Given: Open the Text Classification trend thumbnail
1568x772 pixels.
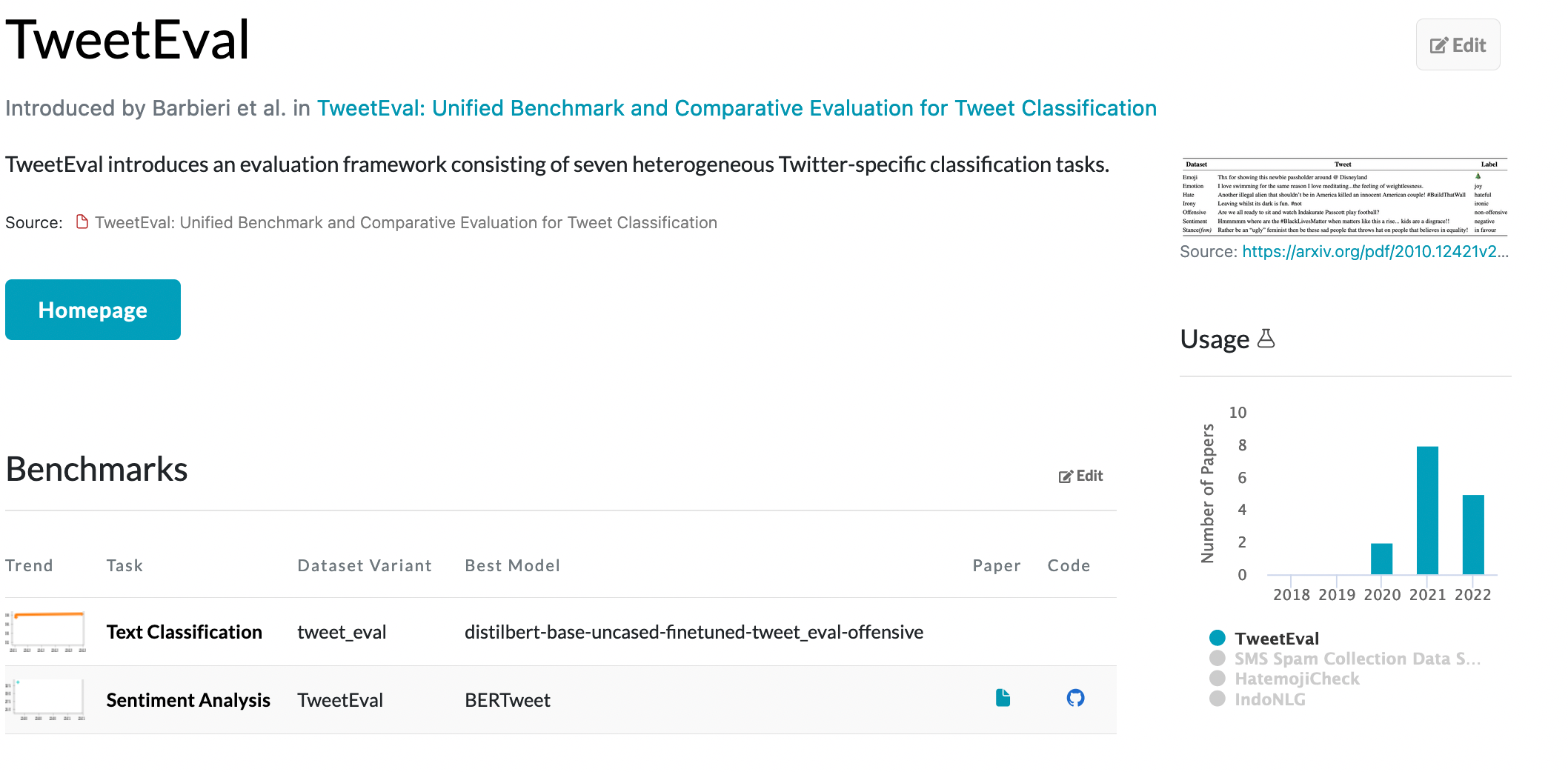Looking at the screenshot, I should point(47,631).
